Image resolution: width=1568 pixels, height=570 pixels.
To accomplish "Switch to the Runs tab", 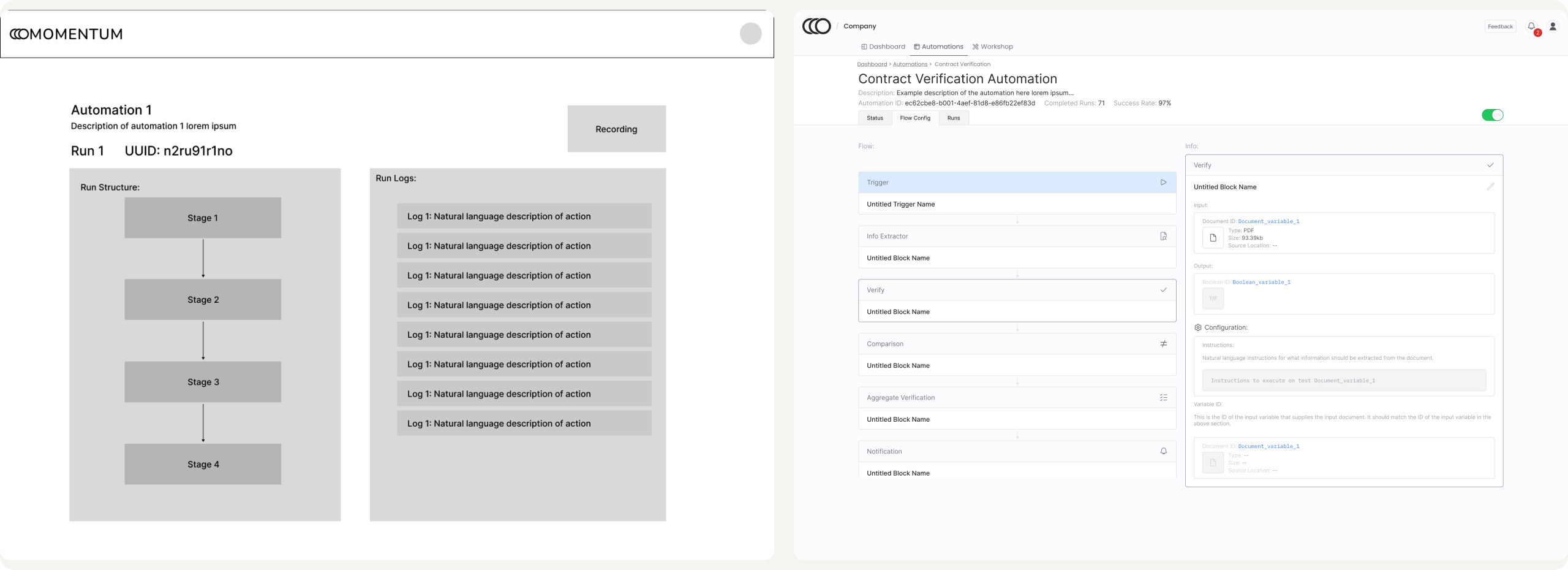I will coord(954,118).
